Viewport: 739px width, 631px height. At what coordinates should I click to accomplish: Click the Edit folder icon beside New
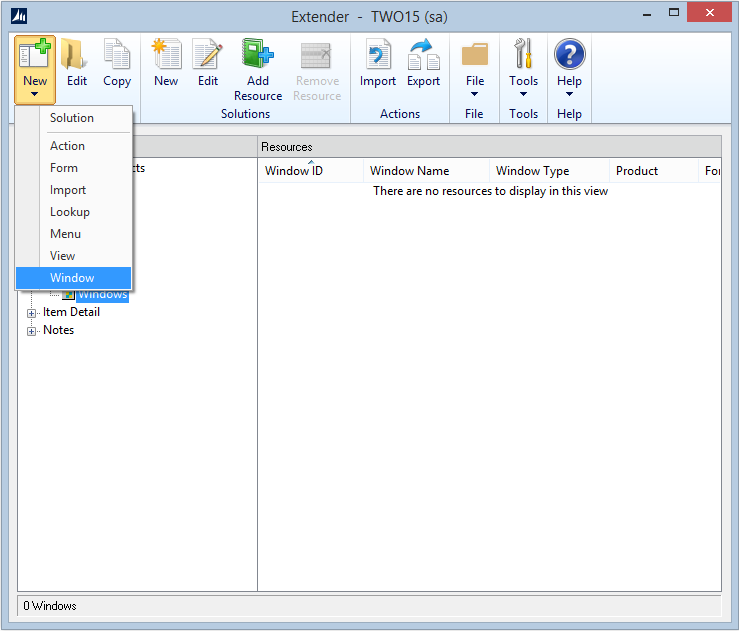tap(75, 54)
